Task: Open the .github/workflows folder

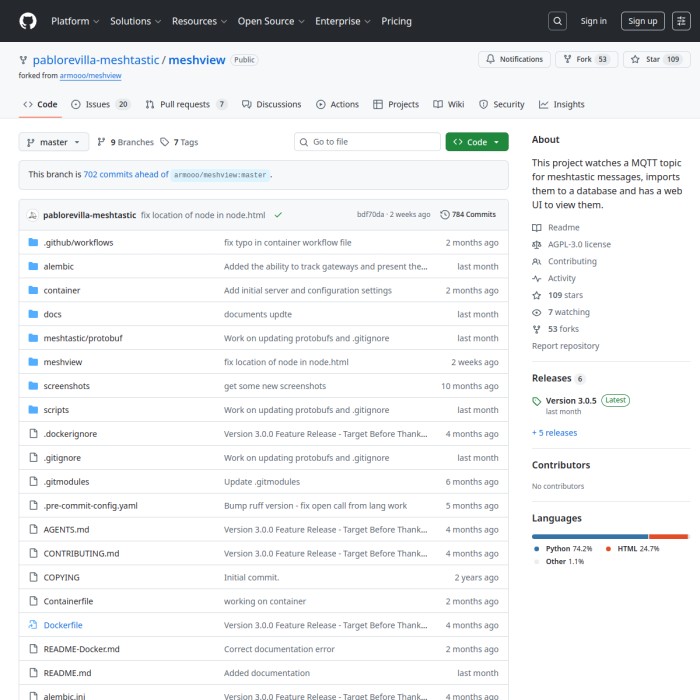Action: [78, 243]
